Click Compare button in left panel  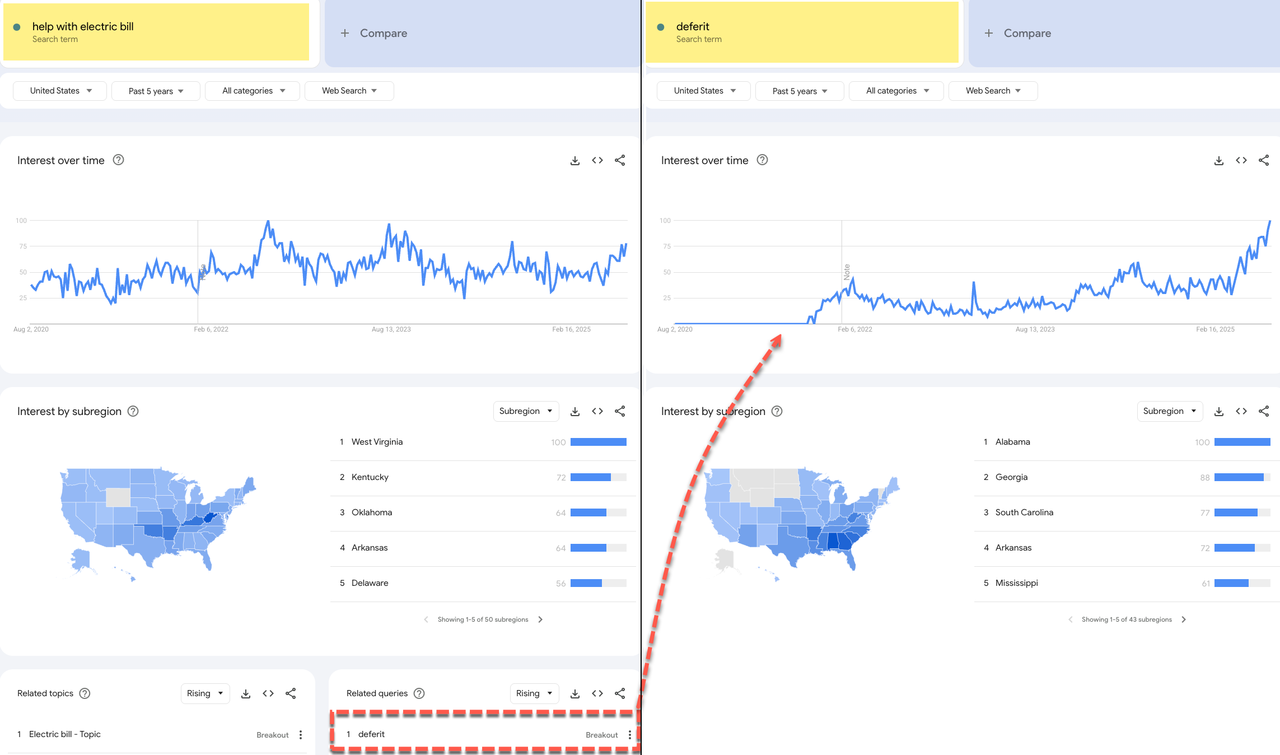376,33
